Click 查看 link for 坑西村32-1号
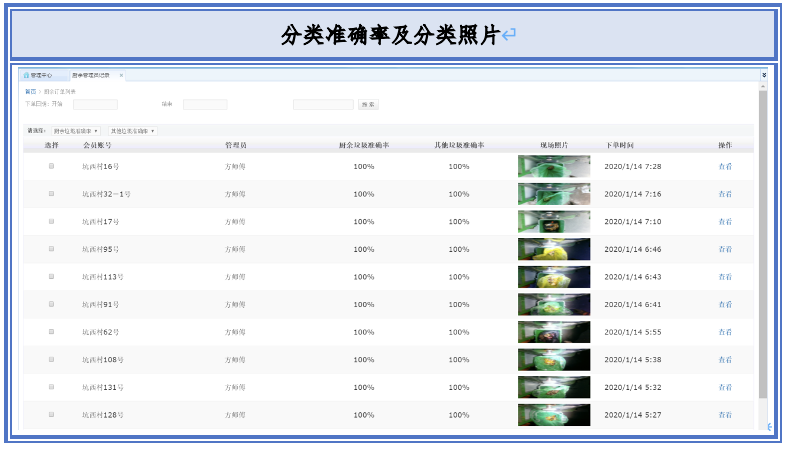 click(x=725, y=194)
